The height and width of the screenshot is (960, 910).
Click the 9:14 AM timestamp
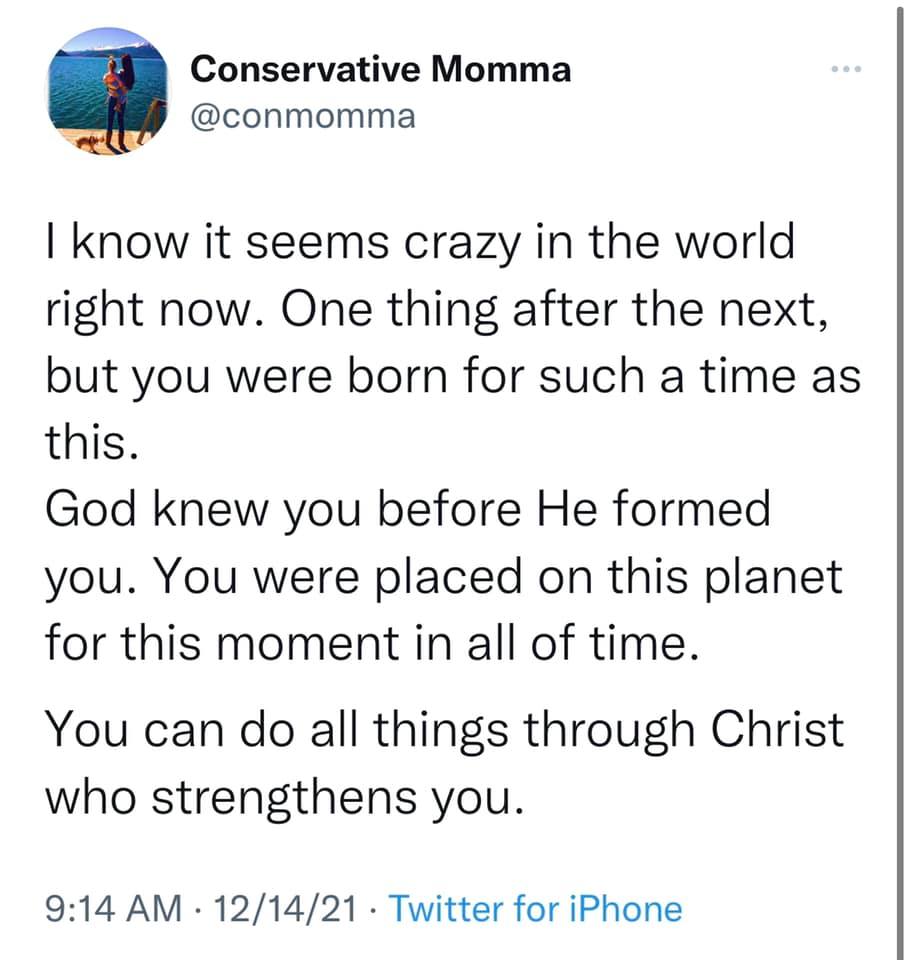point(116,909)
